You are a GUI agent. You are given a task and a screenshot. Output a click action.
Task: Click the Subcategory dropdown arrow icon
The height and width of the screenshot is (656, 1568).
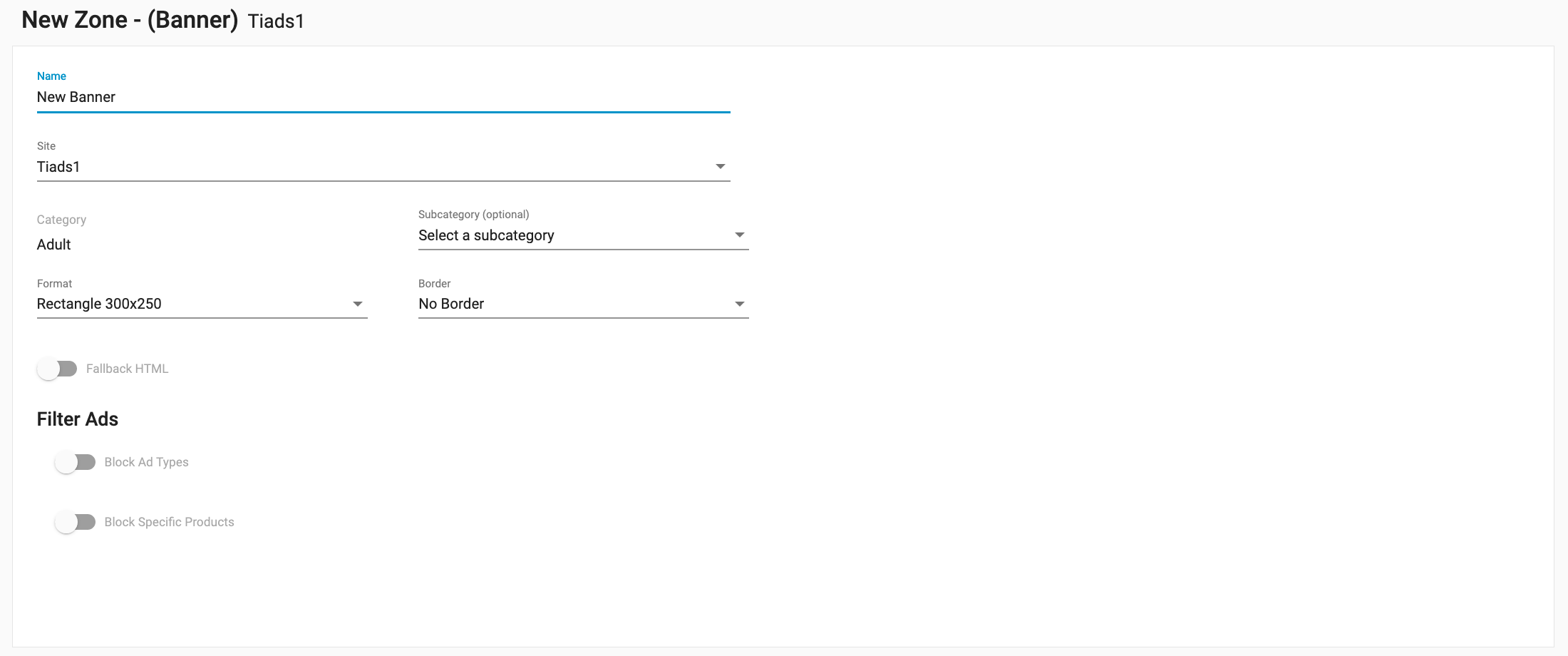pos(739,235)
